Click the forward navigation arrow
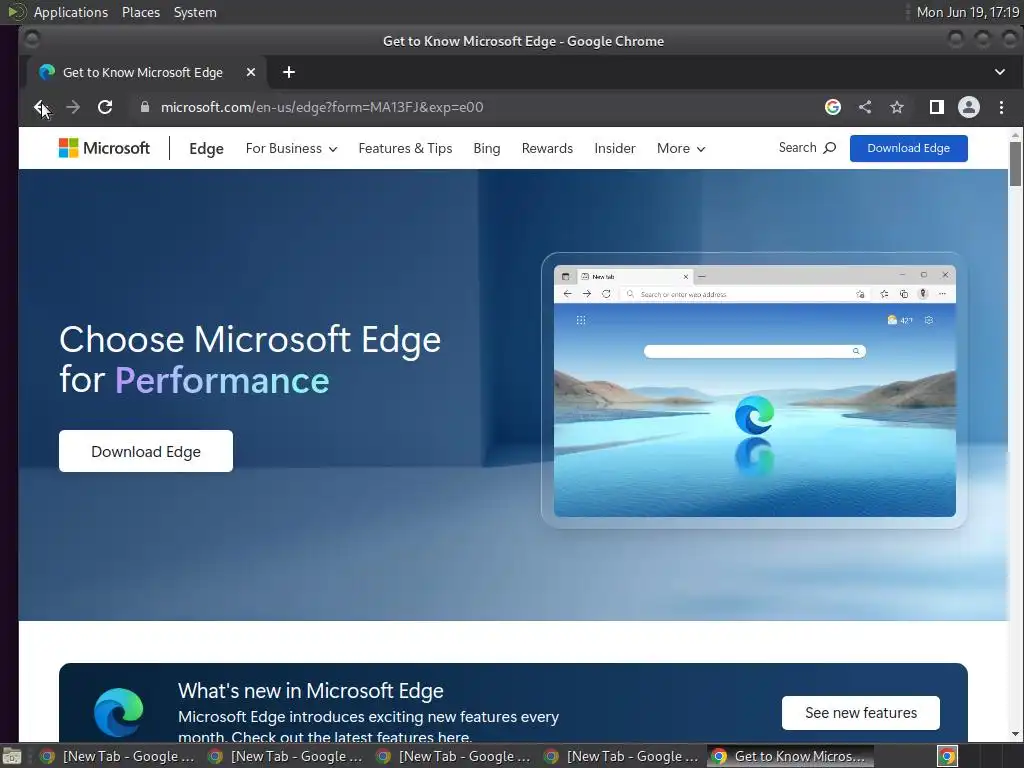 (73, 107)
